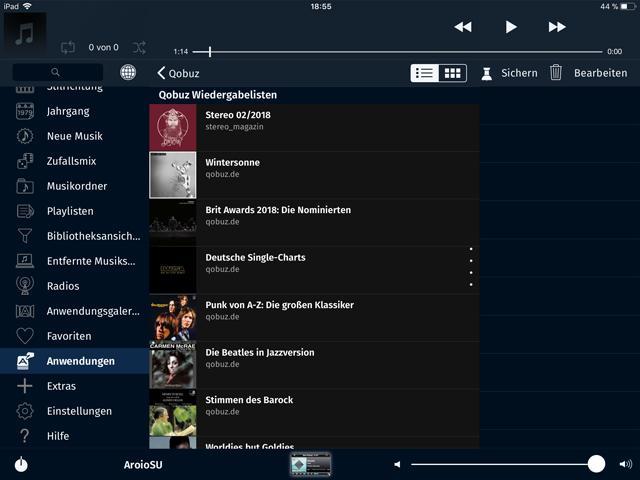Open Punk von A-Z: Die großen Klassiker
640x480 pixels.
point(314,318)
